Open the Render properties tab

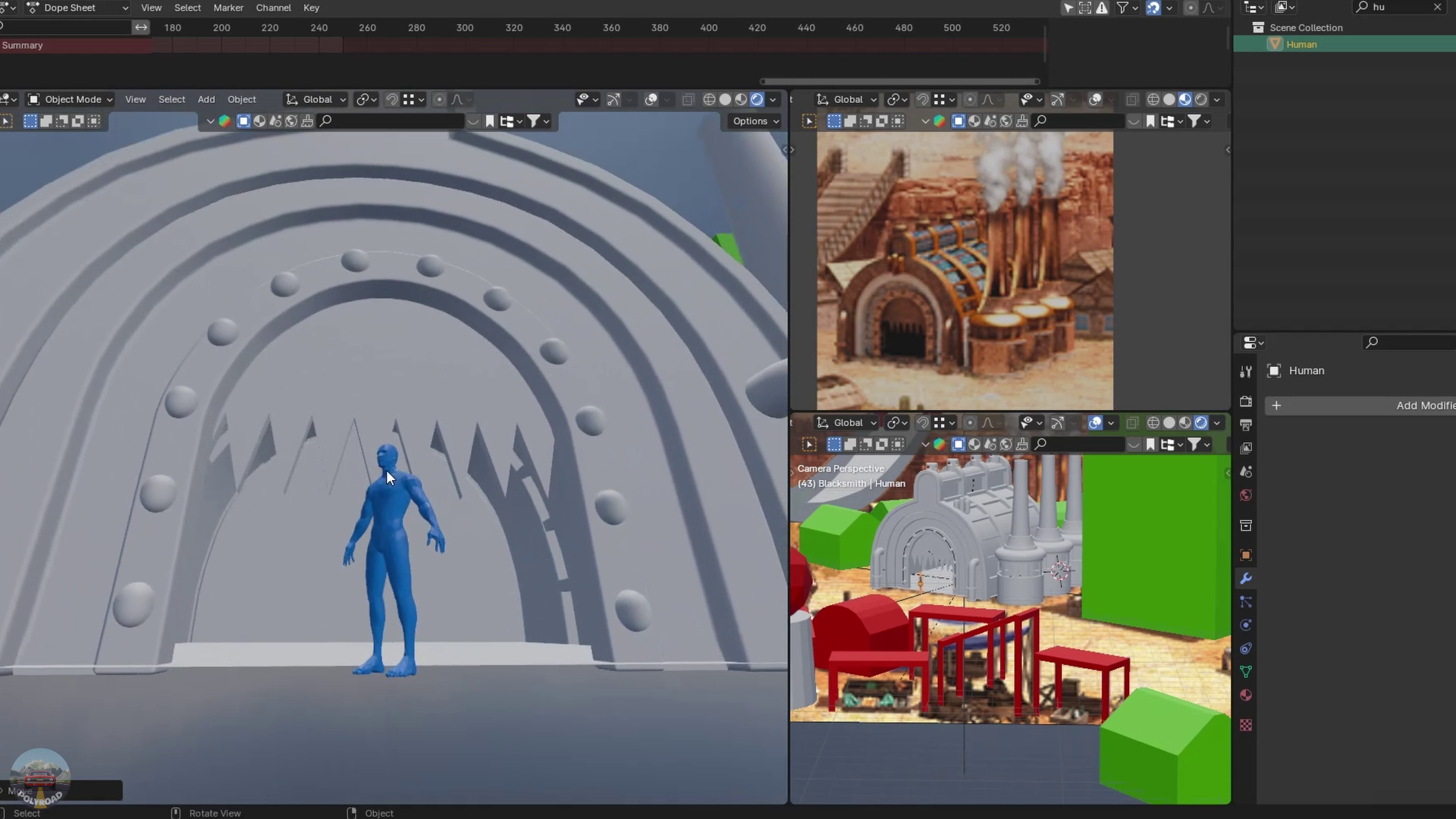click(1245, 401)
